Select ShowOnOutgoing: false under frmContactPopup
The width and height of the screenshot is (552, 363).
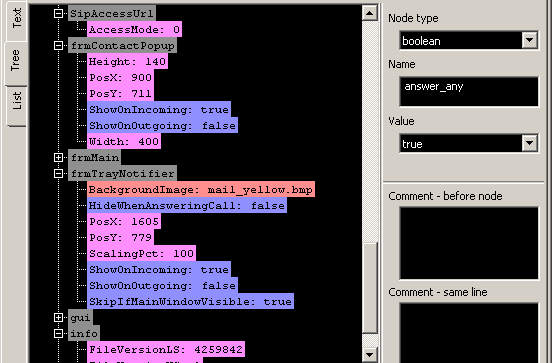point(162,125)
